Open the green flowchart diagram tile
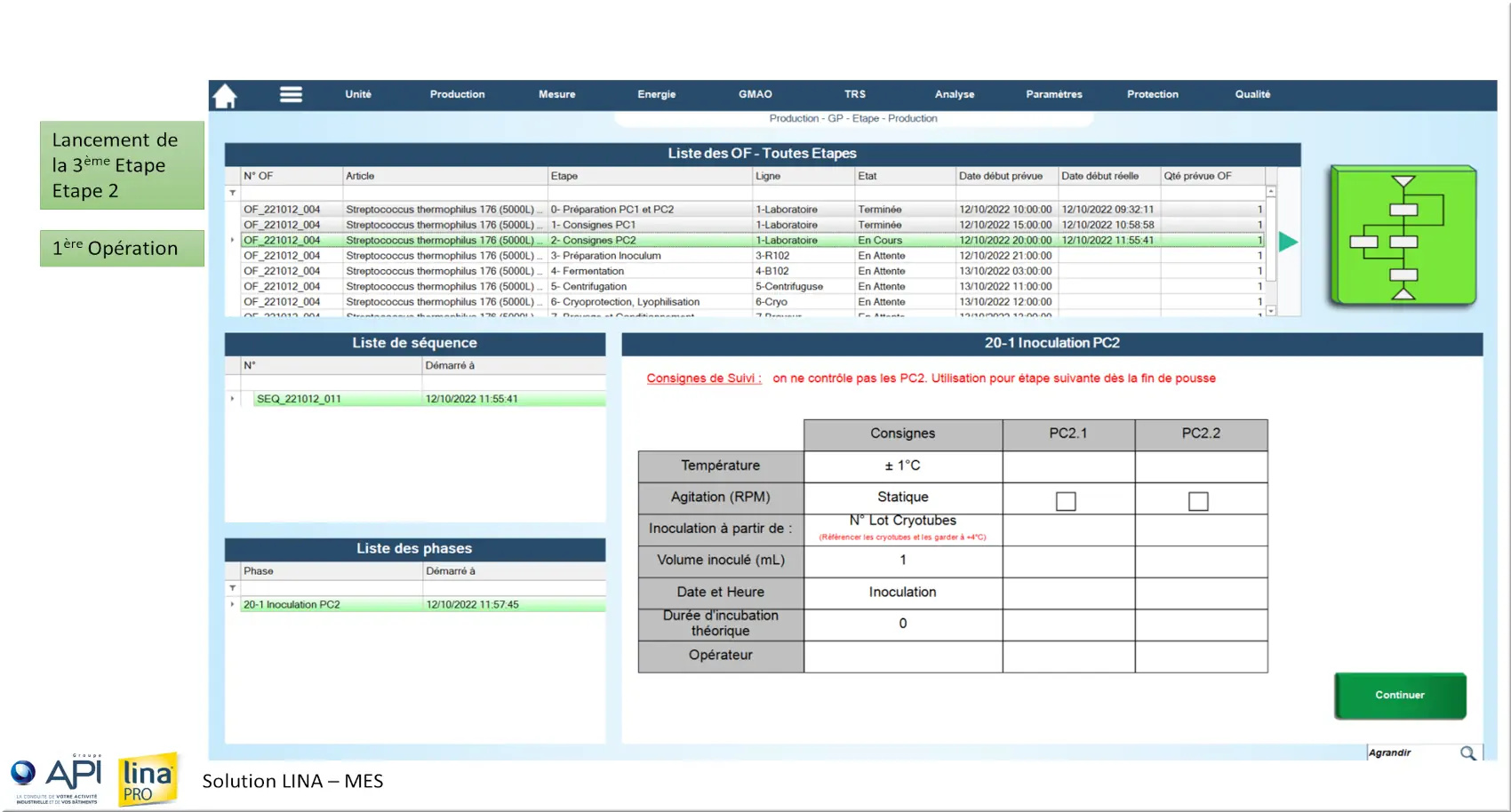The image size is (1511, 812). [x=1403, y=237]
